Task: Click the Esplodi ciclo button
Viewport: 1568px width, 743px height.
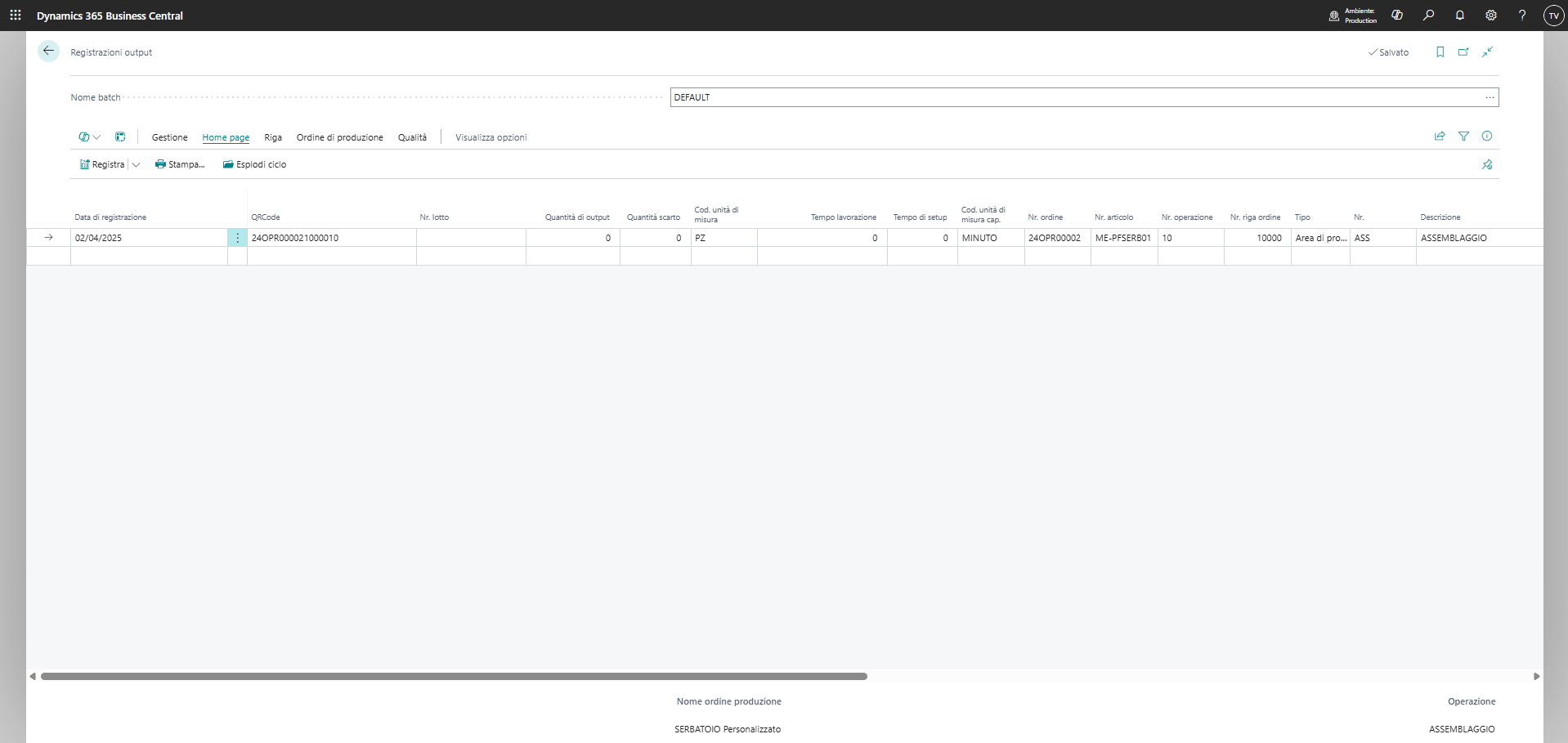Action: [x=254, y=165]
